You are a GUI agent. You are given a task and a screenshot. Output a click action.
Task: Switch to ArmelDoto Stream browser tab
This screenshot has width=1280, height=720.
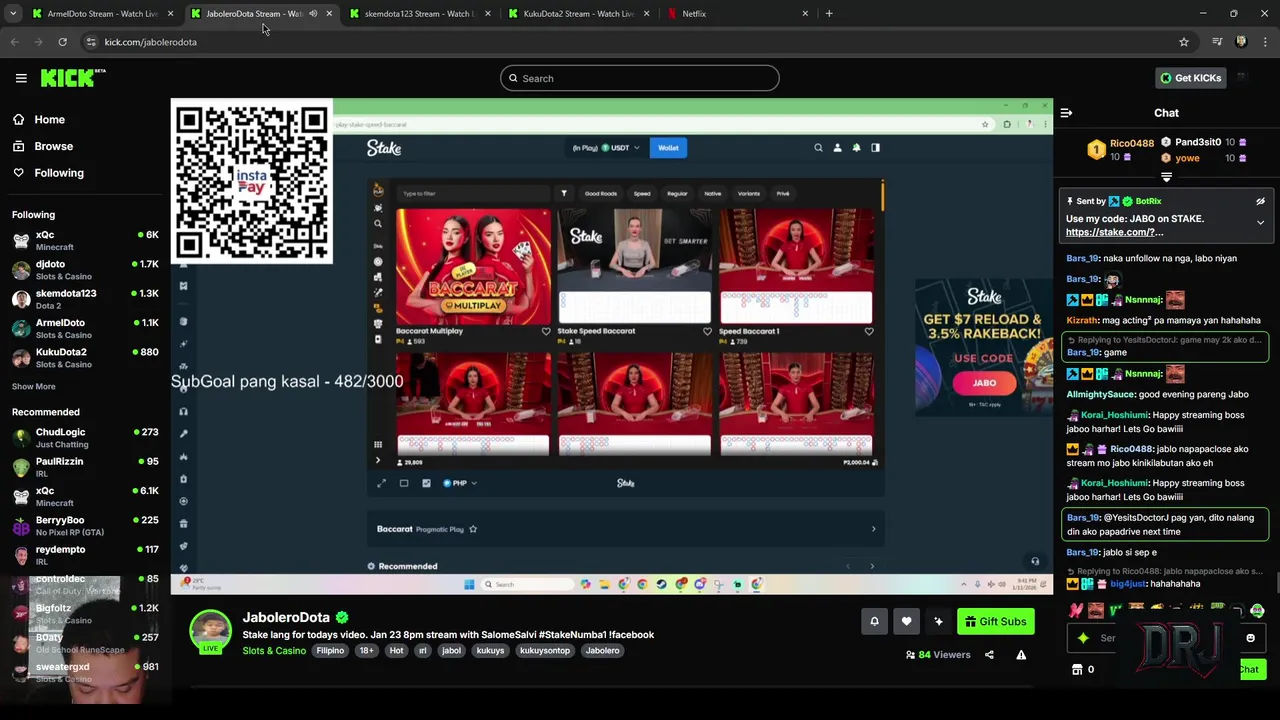tap(102, 14)
